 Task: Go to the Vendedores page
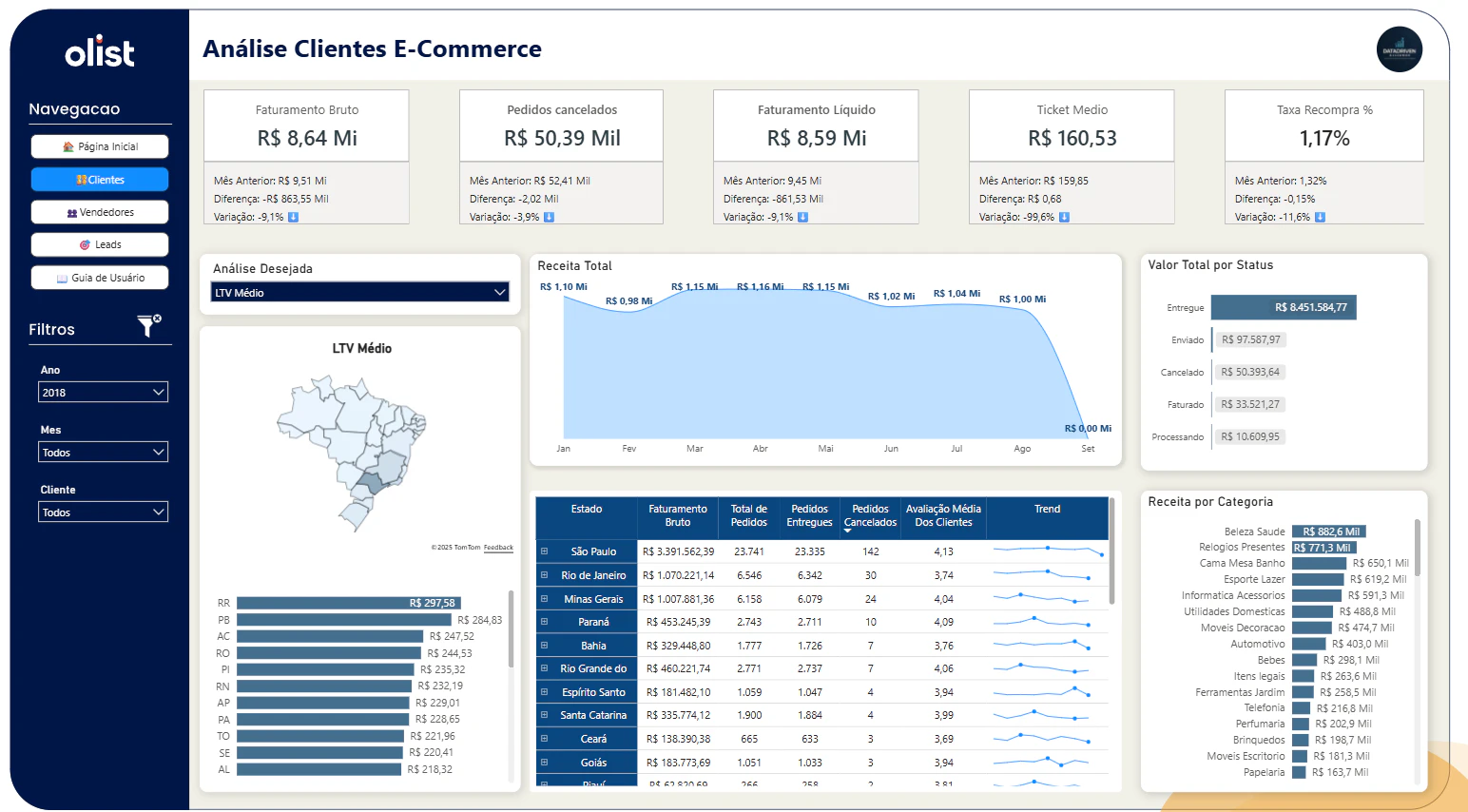100,212
